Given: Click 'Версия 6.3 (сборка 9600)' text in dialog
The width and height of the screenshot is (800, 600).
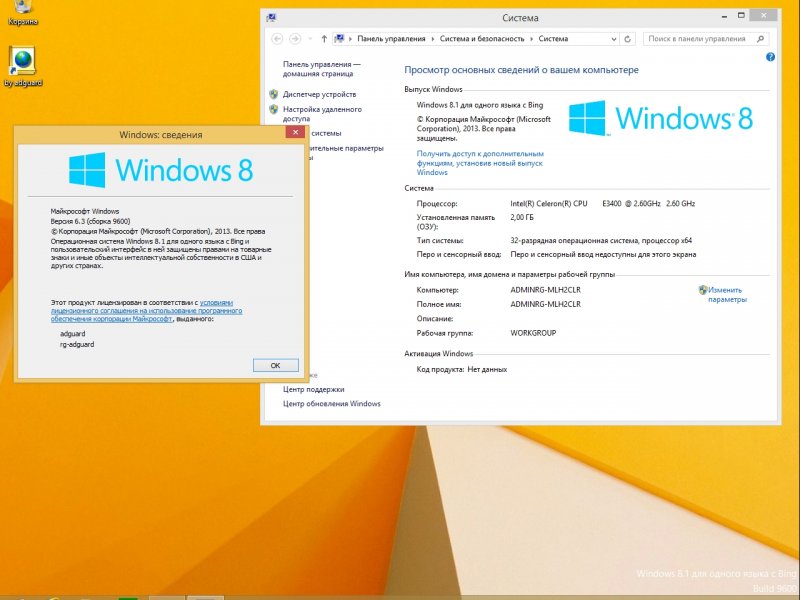Looking at the screenshot, I should (90, 221).
